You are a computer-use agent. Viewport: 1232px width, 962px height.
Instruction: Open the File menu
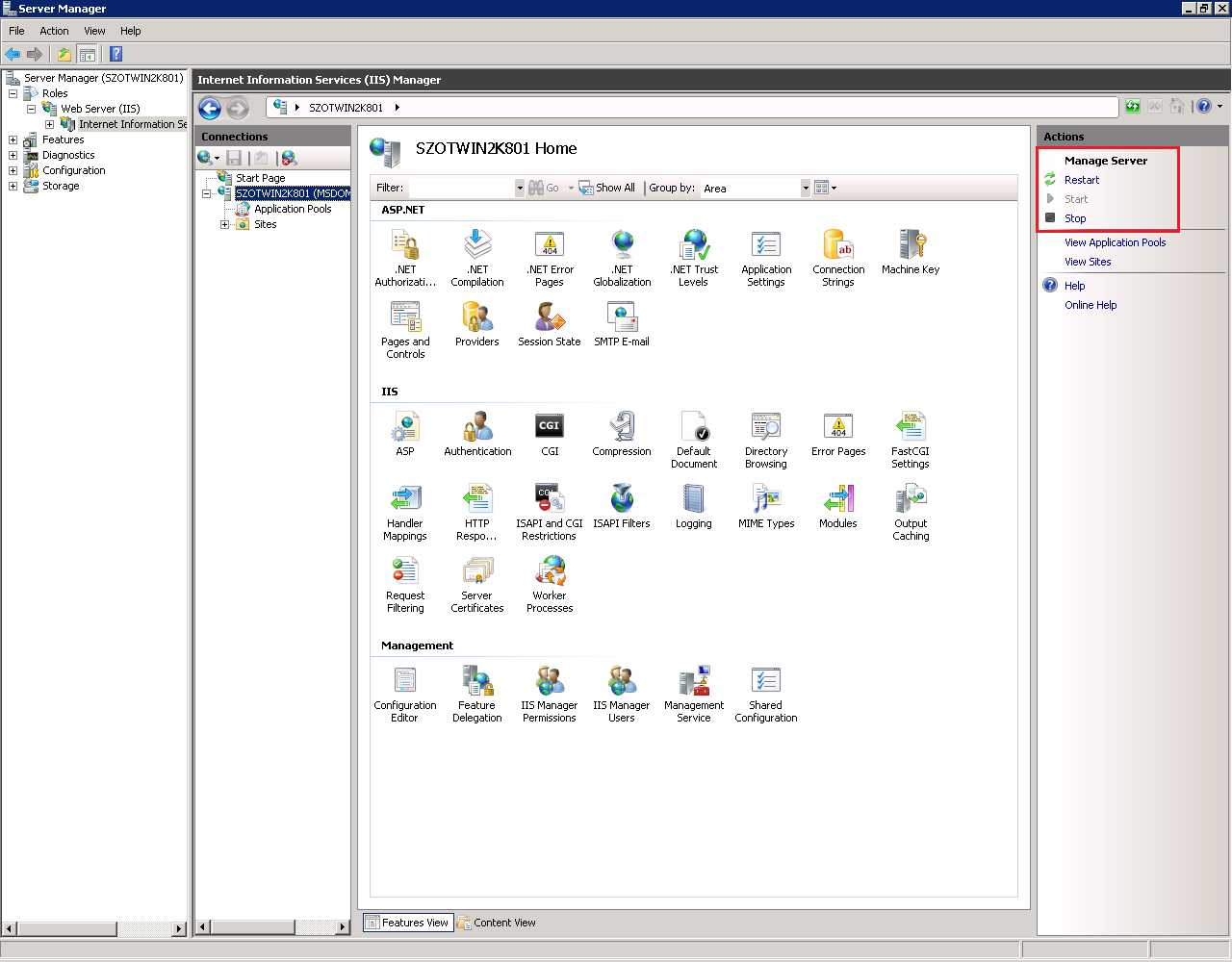tap(16, 31)
